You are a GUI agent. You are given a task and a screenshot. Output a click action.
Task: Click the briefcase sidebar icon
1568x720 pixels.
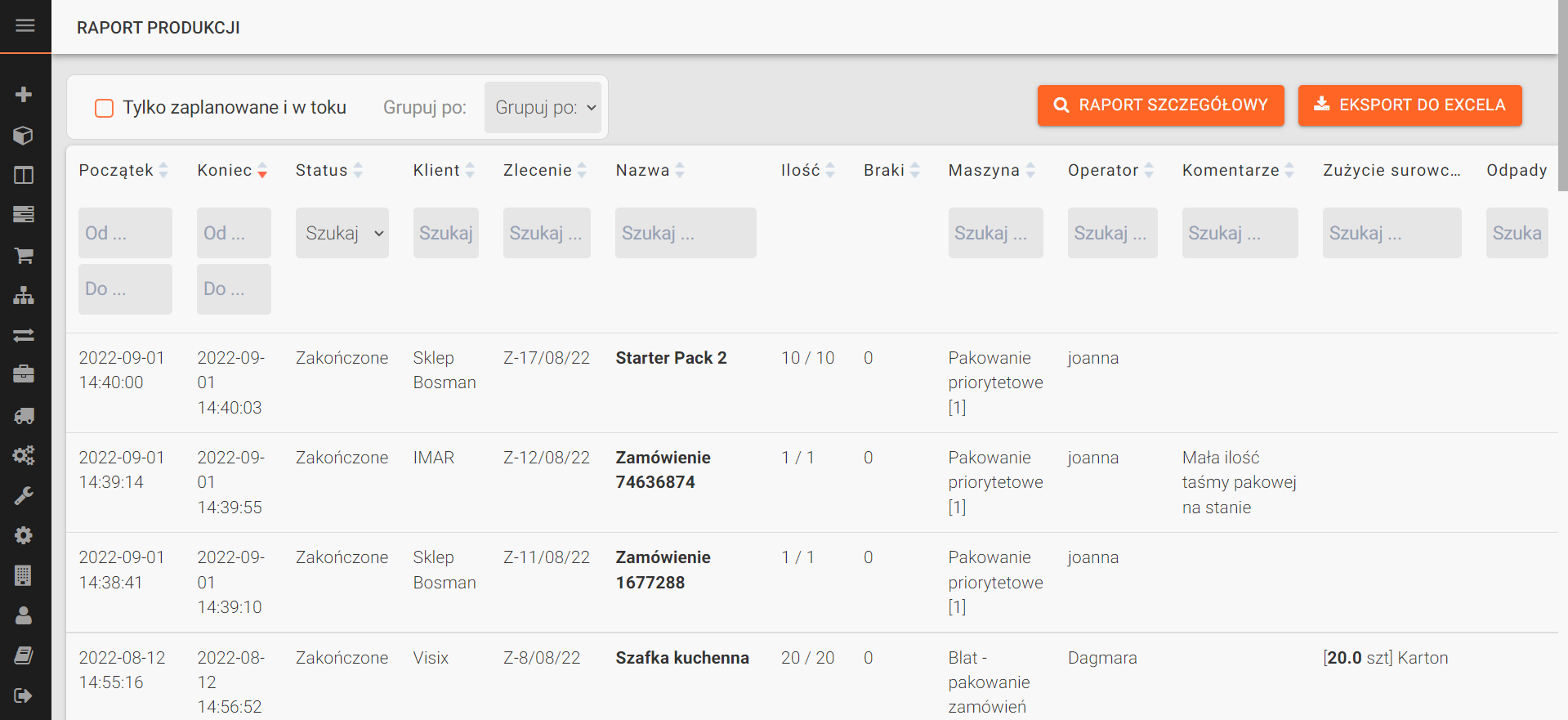pyautogui.click(x=24, y=375)
